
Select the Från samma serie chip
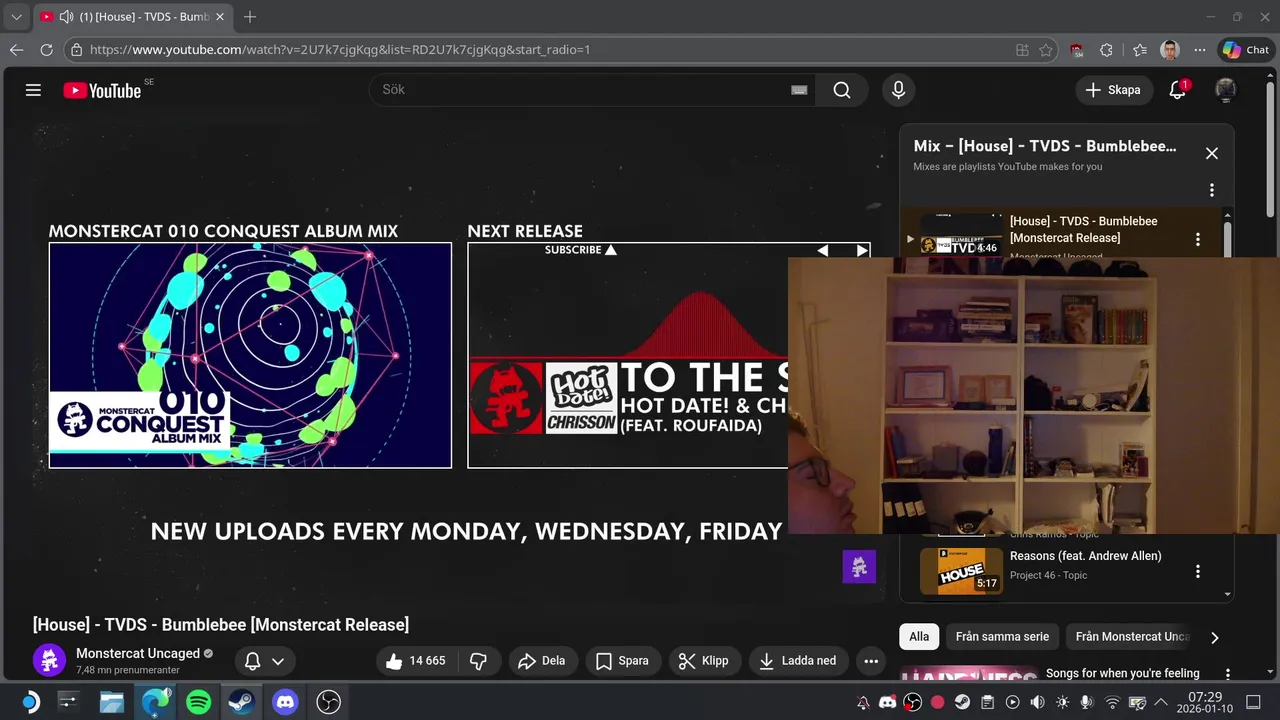1002,636
